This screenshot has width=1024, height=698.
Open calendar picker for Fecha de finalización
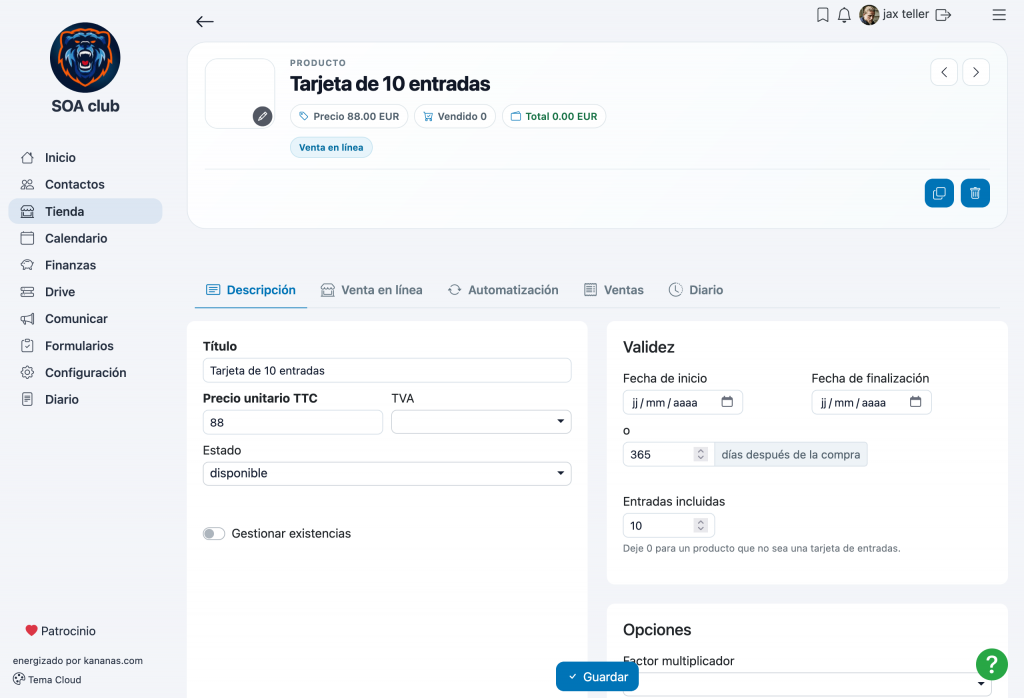tap(916, 402)
